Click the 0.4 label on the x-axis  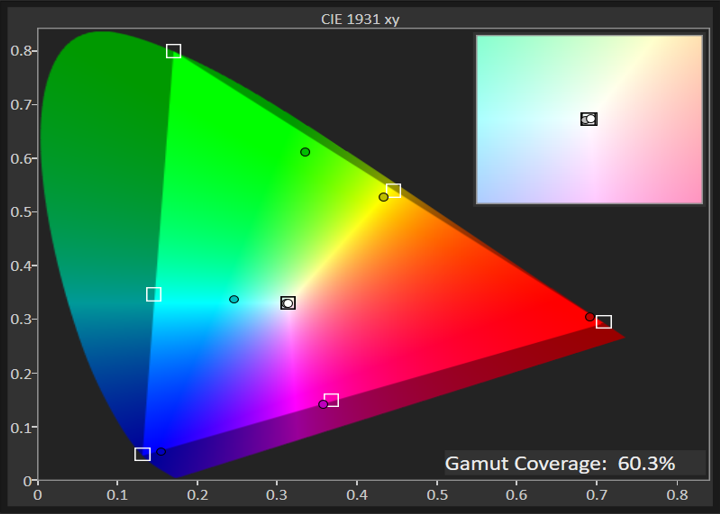click(358, 493)
